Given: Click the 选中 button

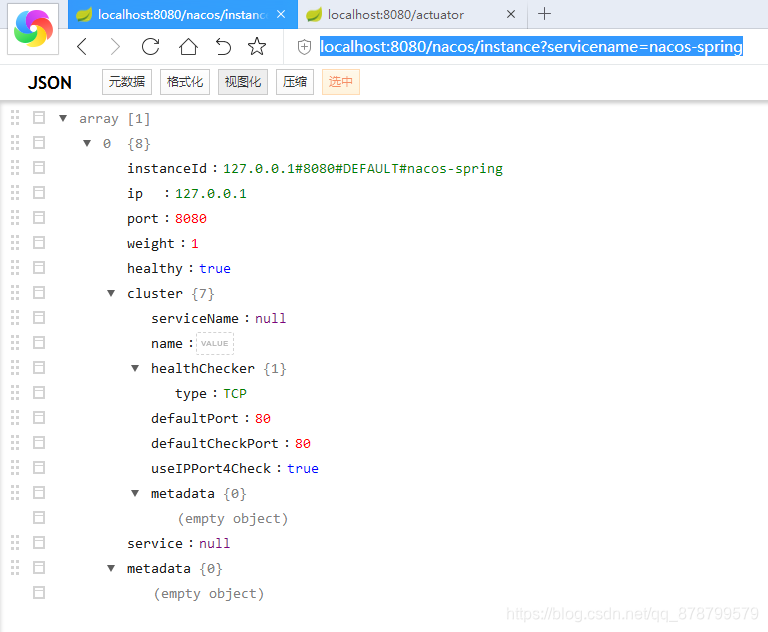Looking at the screenshot, I should (340, 82).
